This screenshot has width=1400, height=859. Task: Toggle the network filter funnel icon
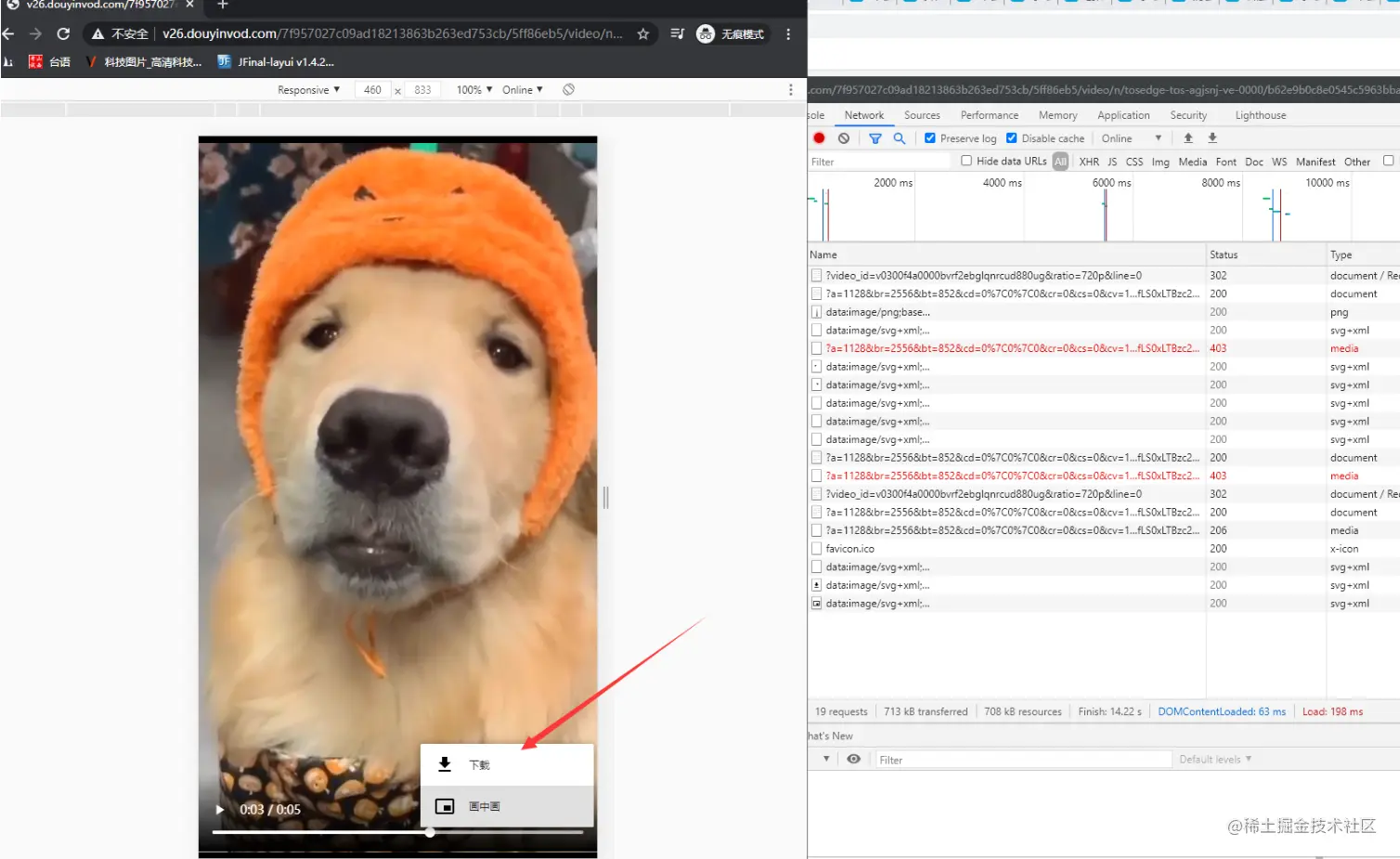point(875,138)
